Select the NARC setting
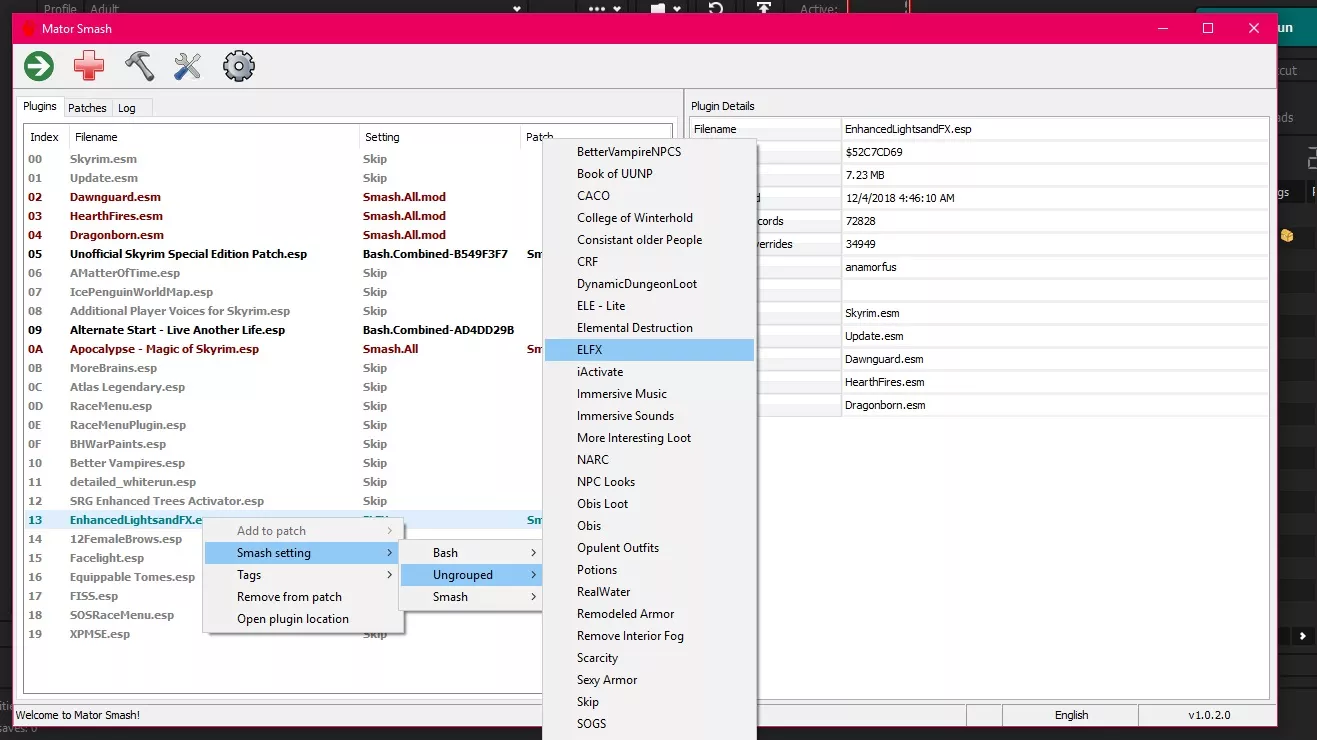 pyautogui.click(x=649, y=460)
